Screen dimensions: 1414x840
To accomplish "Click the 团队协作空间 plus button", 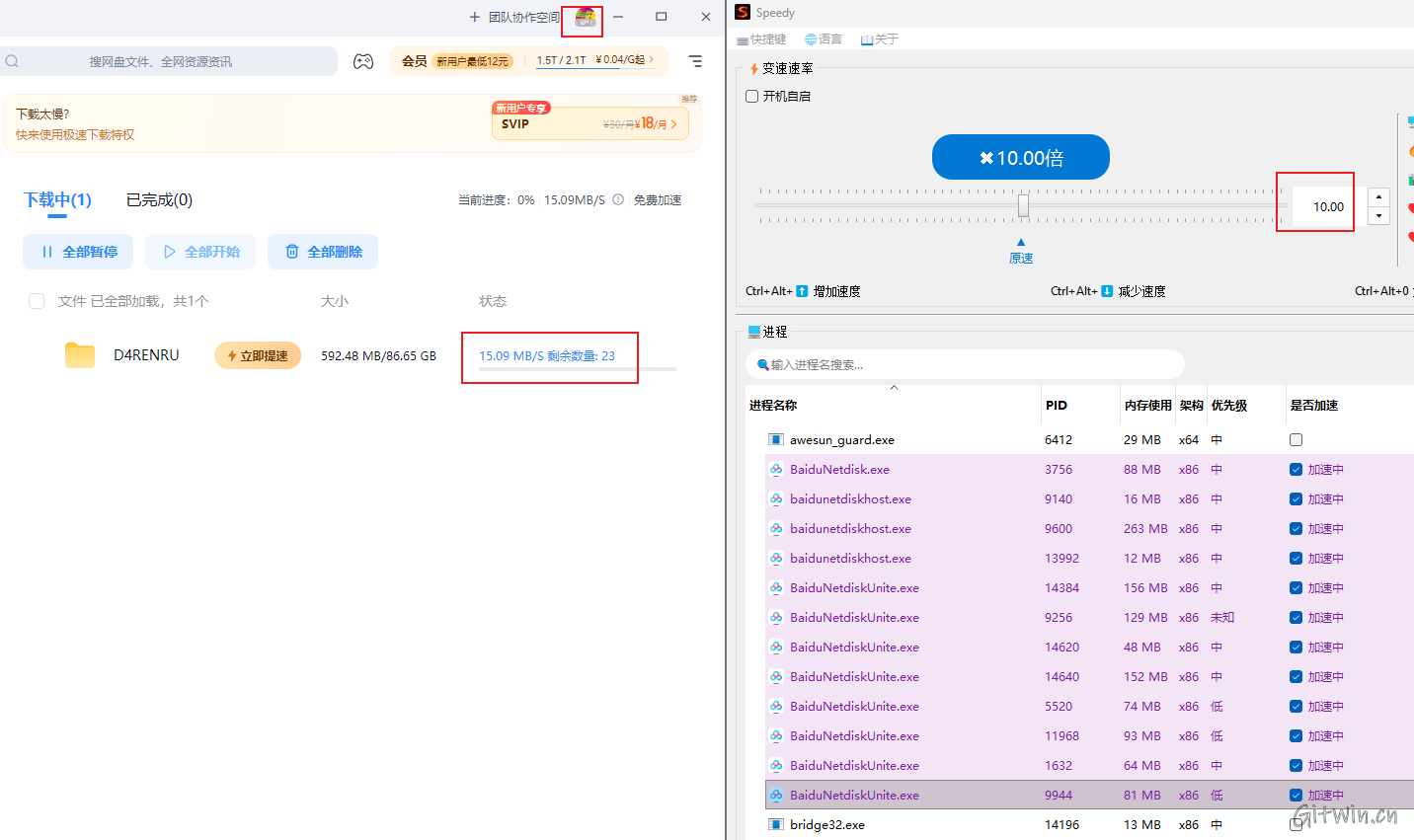I will tap(475, 17).
